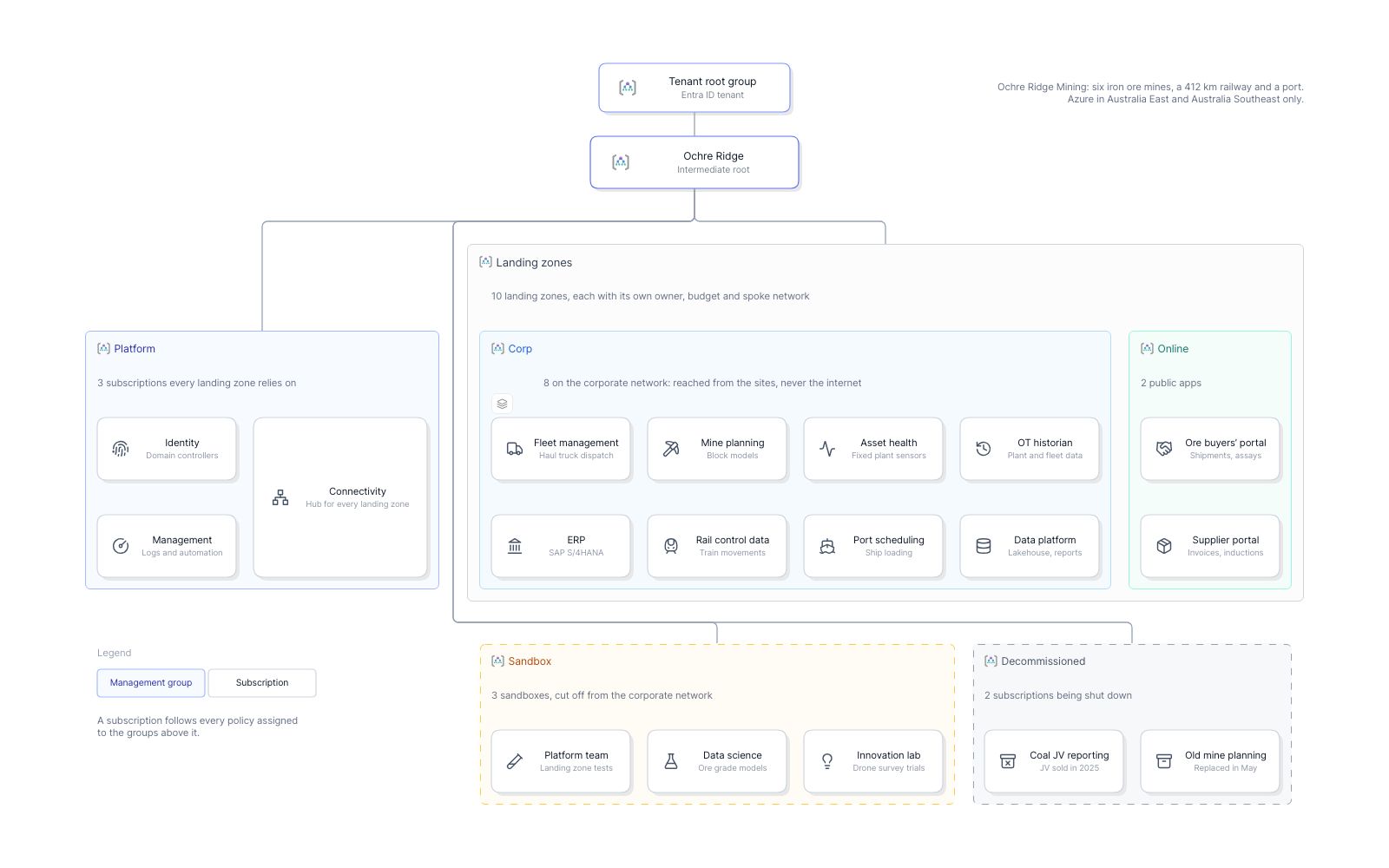Click the text '2 subscriptions being shut down'
1389x868 pixels.
click(1058, 695)
